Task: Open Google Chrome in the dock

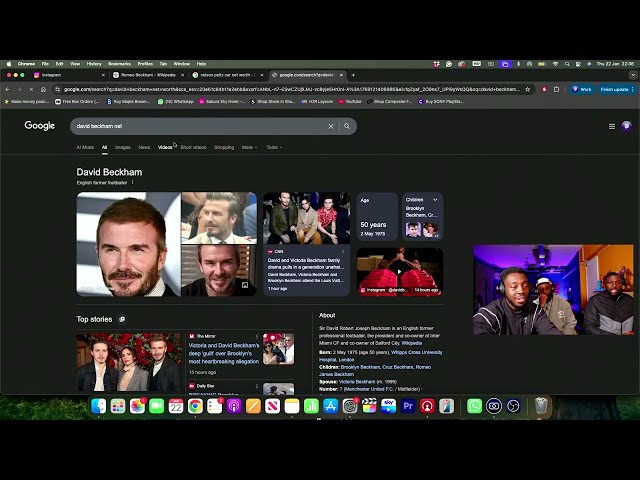Action: [195, 406]
